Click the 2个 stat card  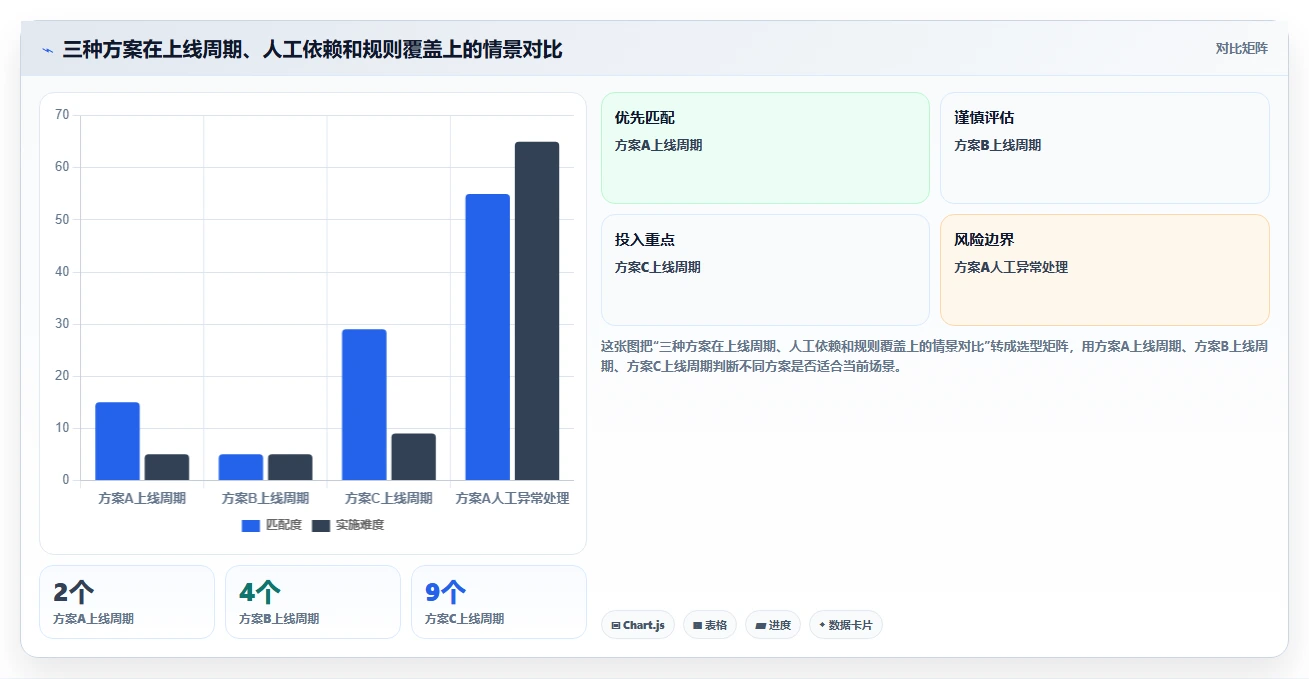coord(127,602)
